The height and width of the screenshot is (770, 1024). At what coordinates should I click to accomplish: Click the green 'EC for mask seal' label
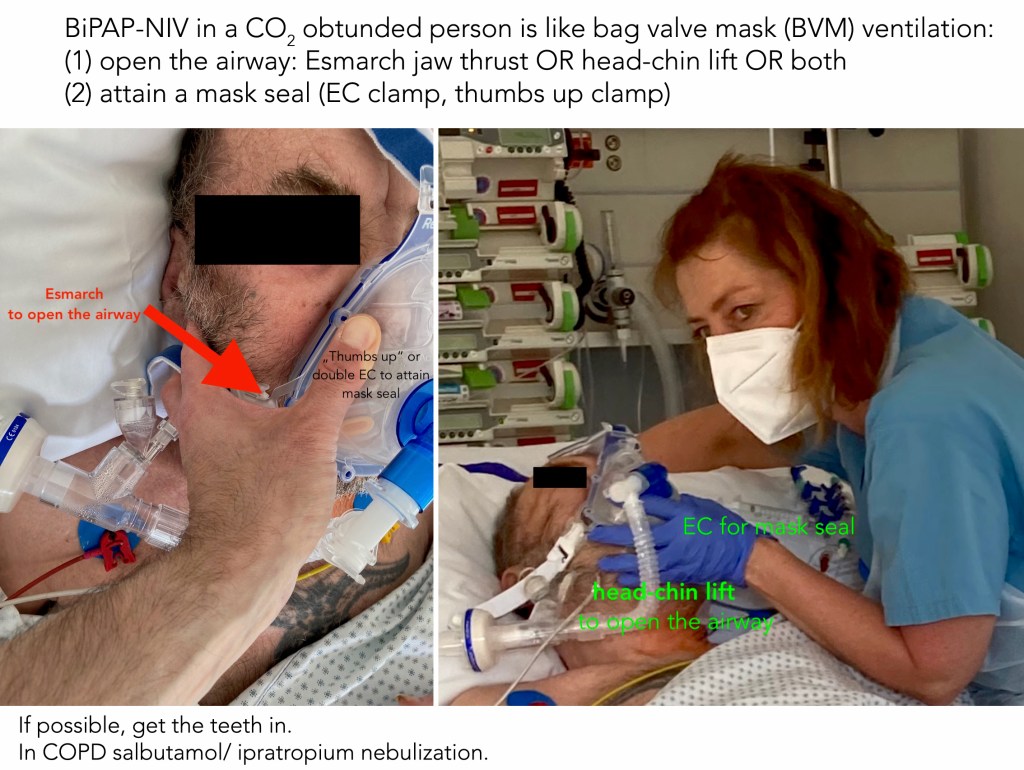(x=768, y=526)
